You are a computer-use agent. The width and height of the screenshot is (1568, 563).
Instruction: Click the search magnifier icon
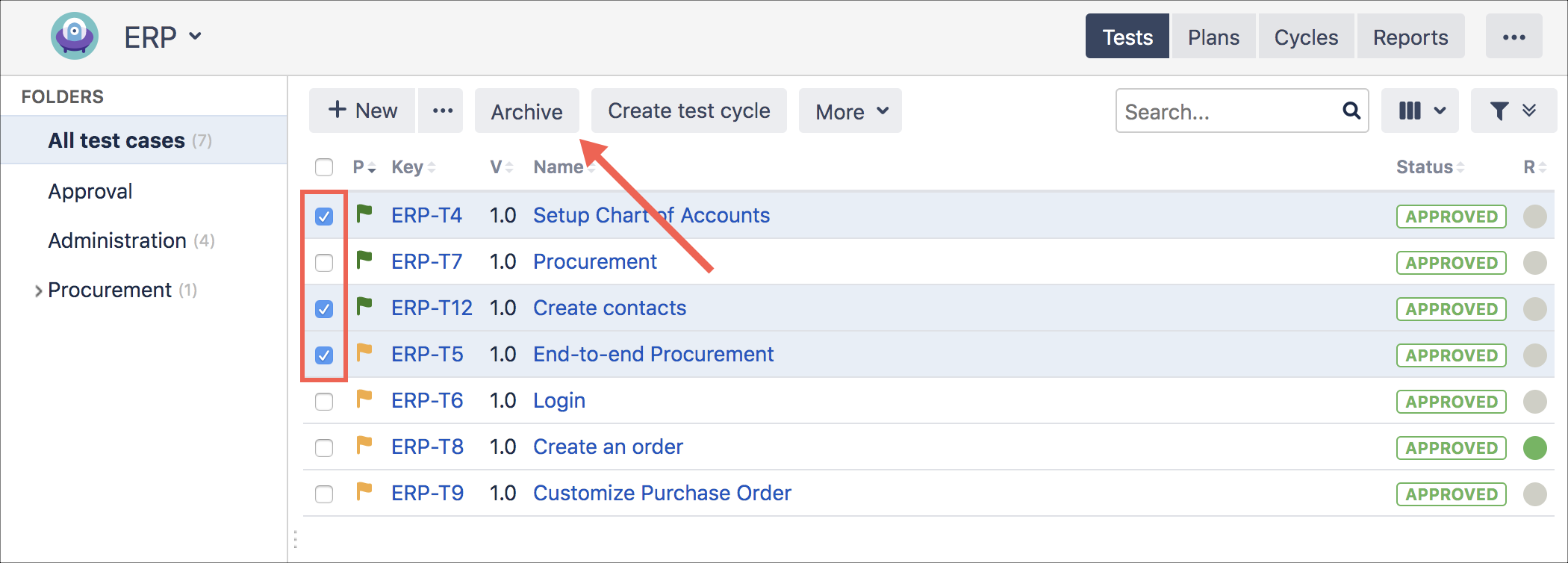tap(1351, 111)
